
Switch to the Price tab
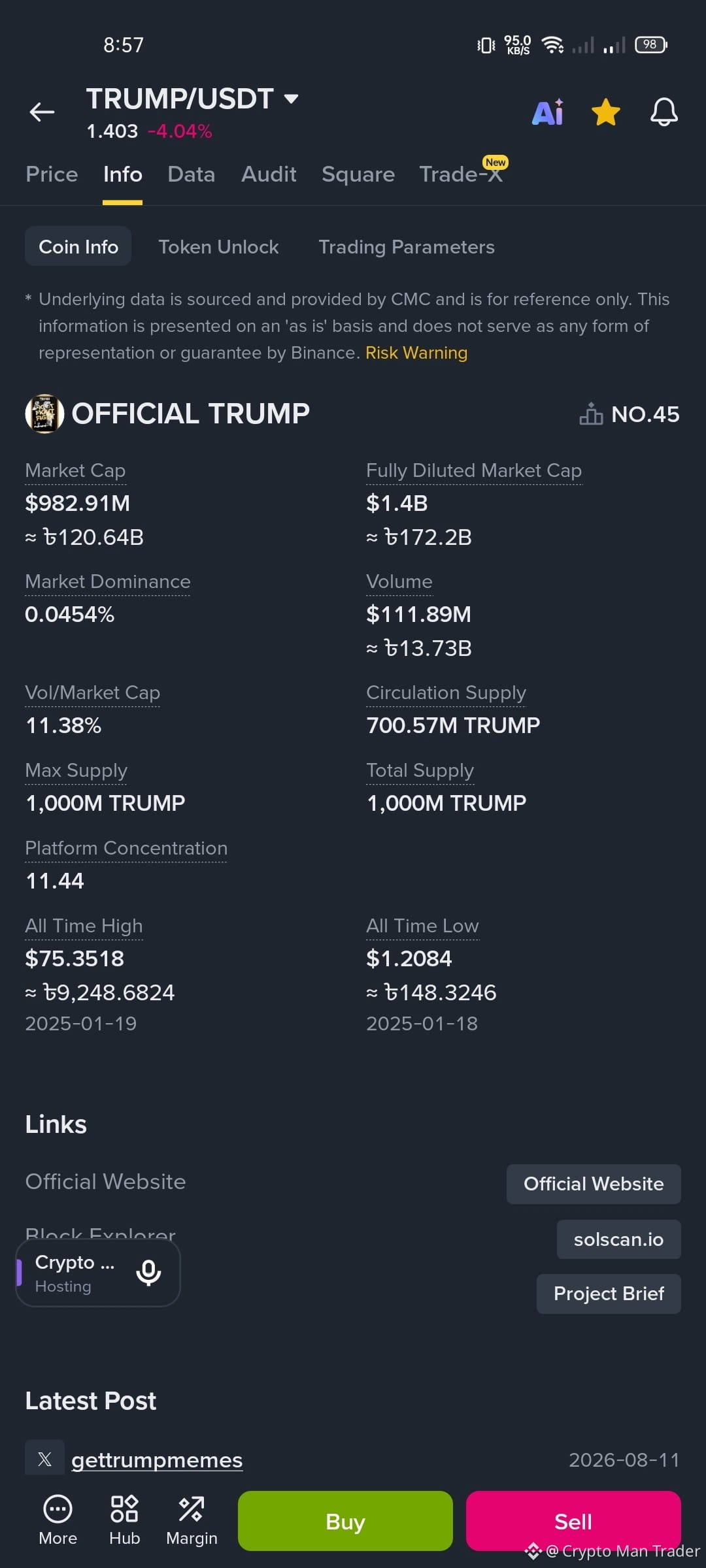[x=52, y=174]
